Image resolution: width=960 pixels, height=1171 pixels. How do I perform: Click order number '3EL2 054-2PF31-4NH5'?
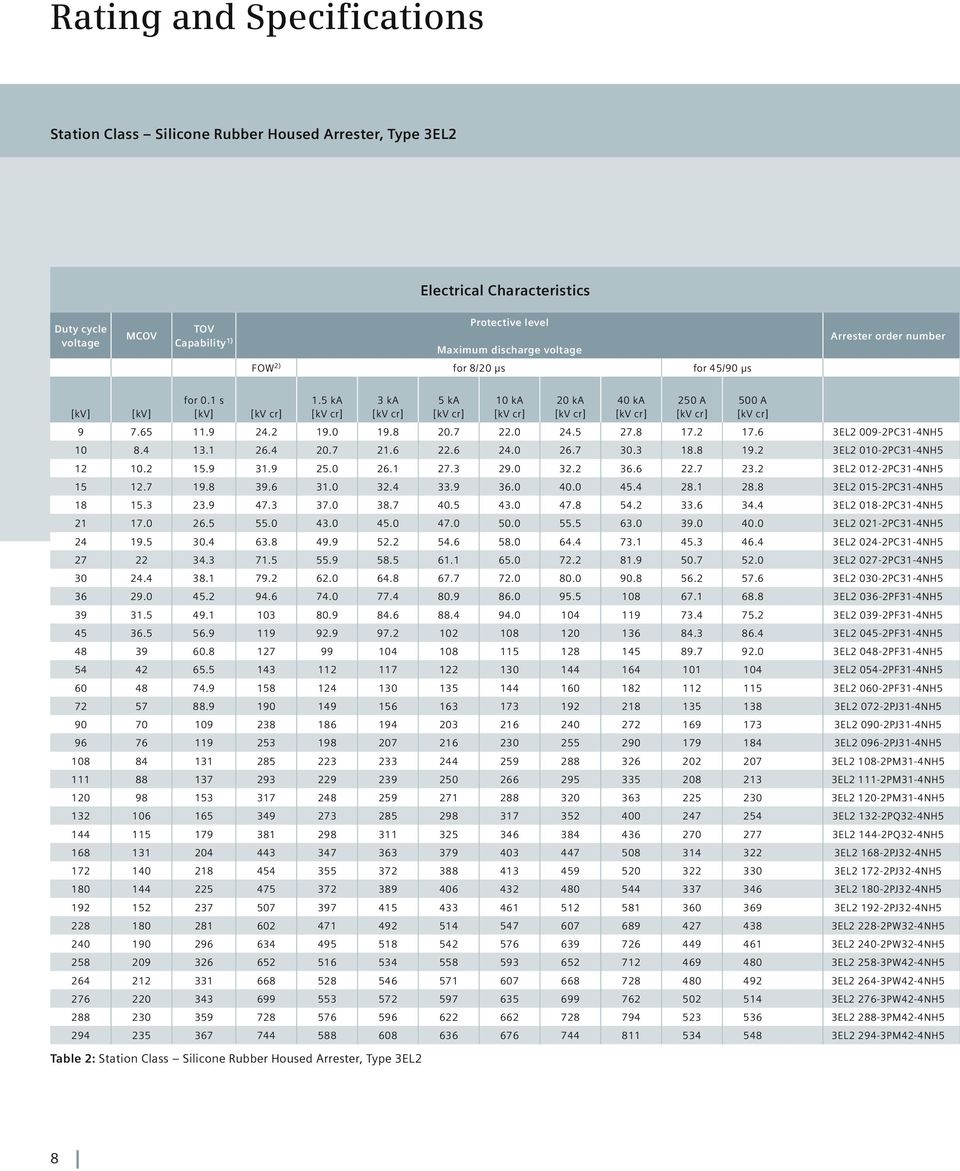888,670
